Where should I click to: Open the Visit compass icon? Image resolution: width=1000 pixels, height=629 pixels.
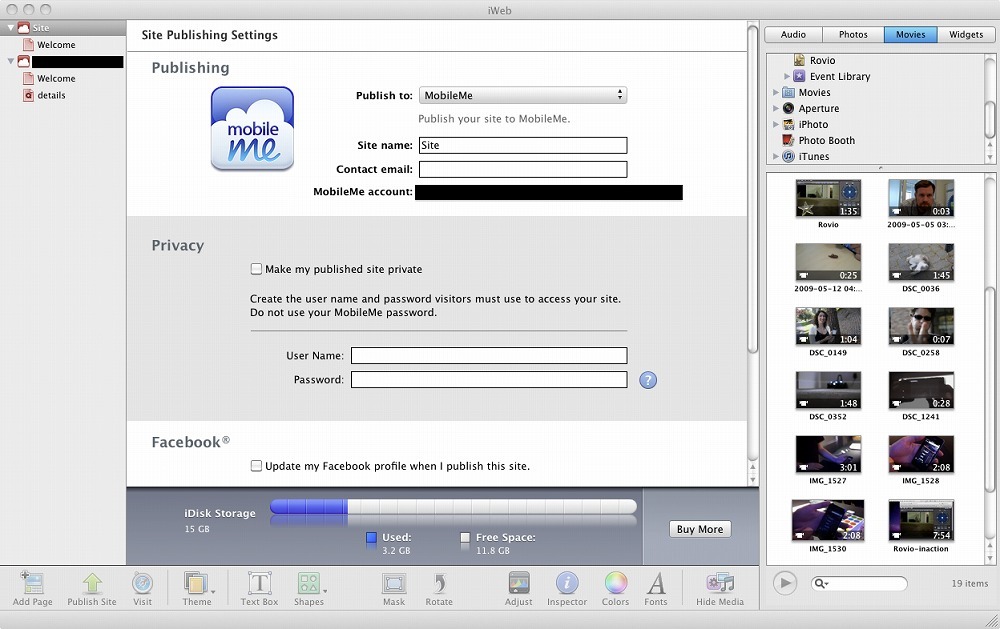tap(142, 582)
